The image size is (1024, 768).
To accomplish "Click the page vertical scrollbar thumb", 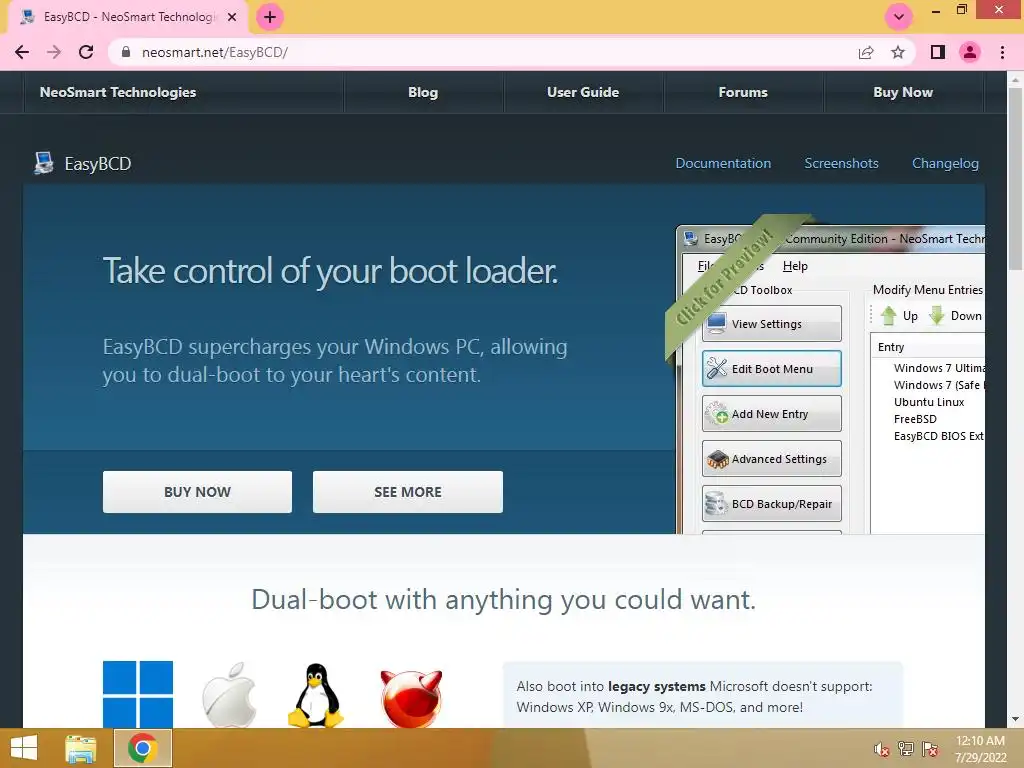I will pyautogui.click(x=1015, y=178).
